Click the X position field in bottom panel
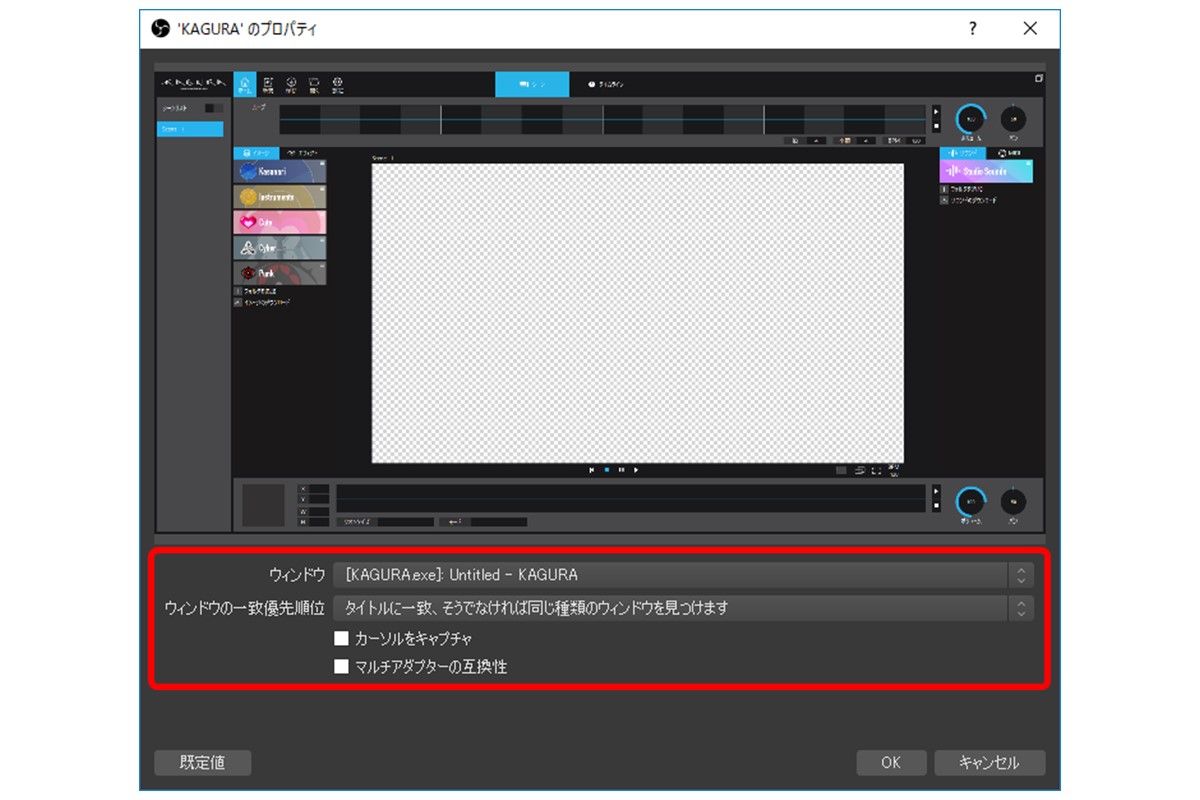The height and width of the screenshot is (800, 1200). (x=319, y=489)
